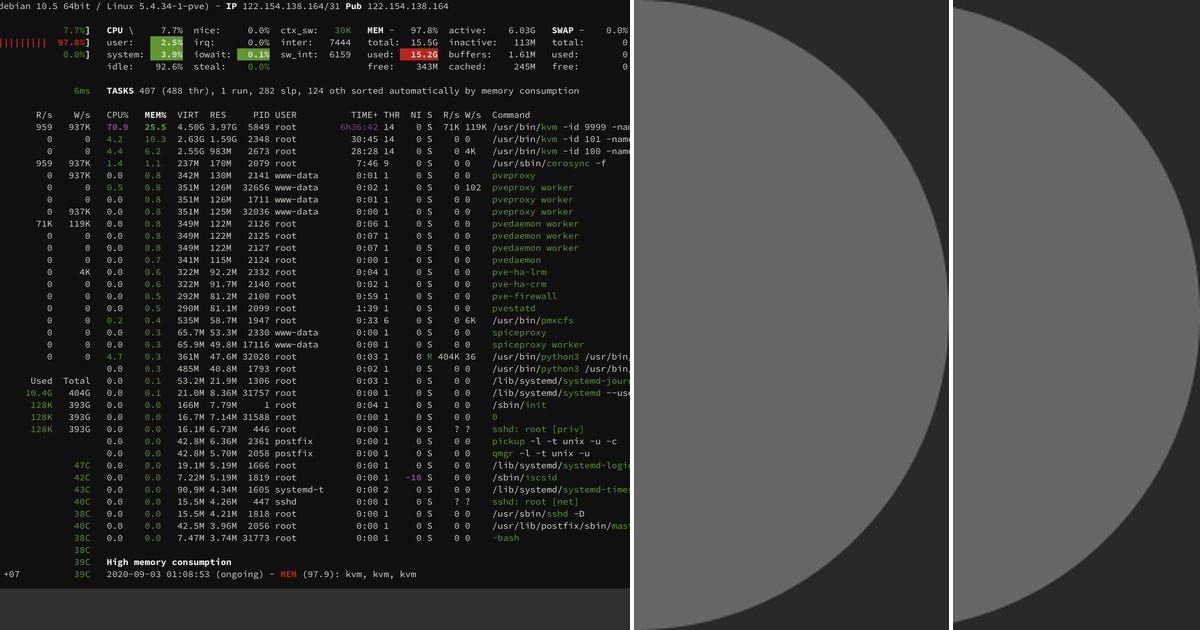Select the TASKS summary line
Image resolution: width=1200 pixels, height=630 pixels.
pyautogui.click(x=118, y=90)
